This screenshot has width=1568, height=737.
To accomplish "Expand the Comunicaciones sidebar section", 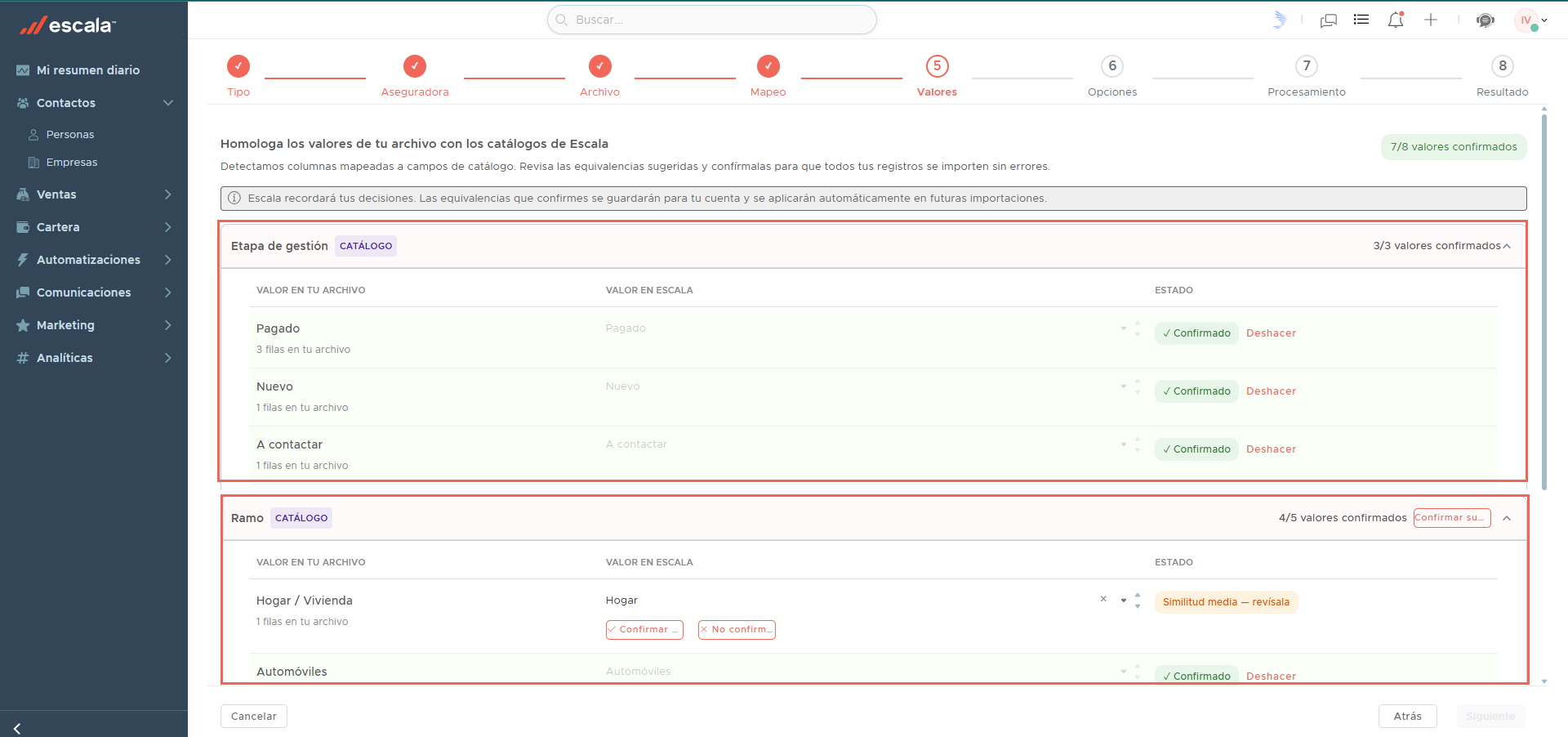I will [x=168, y=293].
